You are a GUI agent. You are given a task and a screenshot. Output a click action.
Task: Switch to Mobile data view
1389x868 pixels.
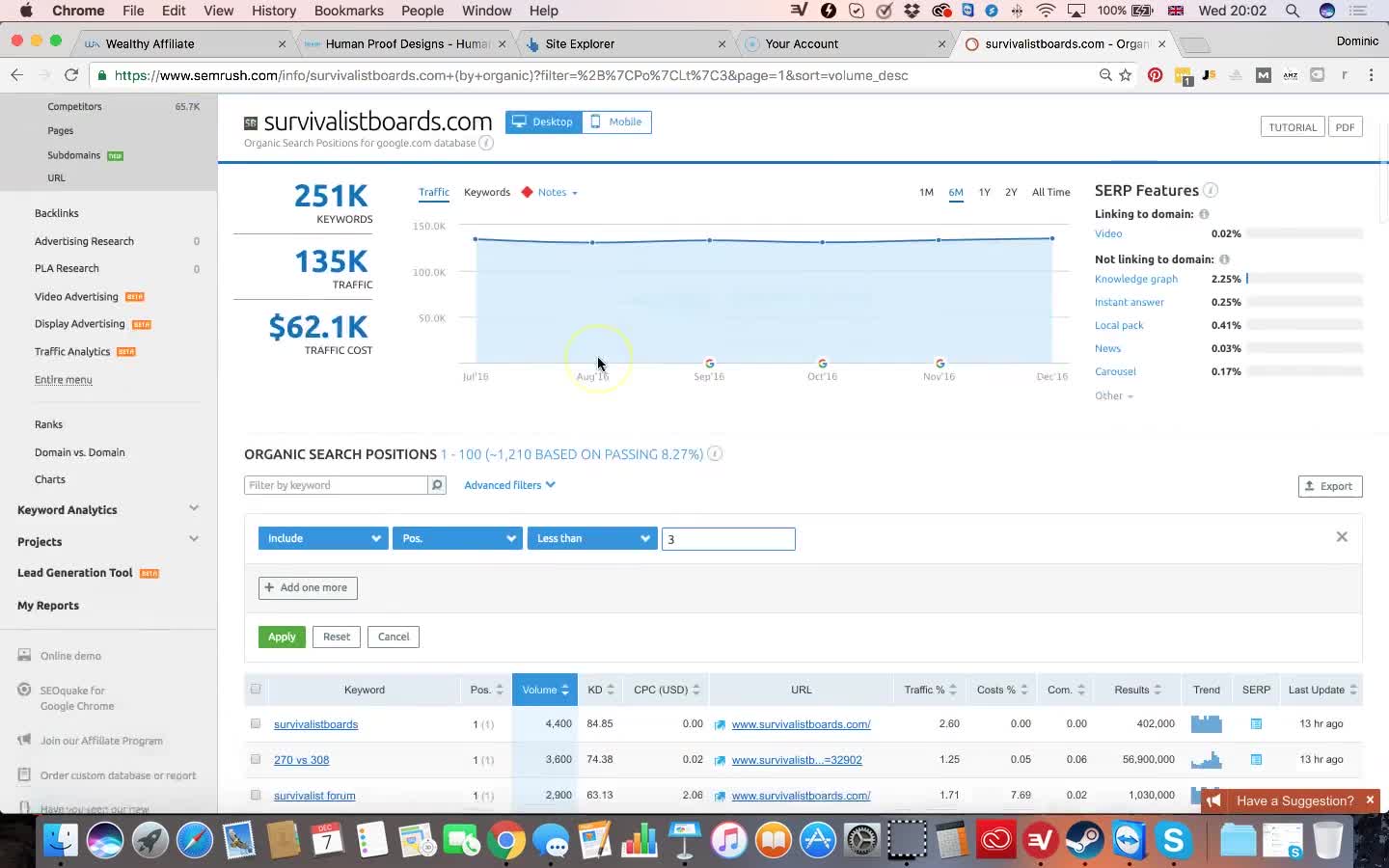616,122
